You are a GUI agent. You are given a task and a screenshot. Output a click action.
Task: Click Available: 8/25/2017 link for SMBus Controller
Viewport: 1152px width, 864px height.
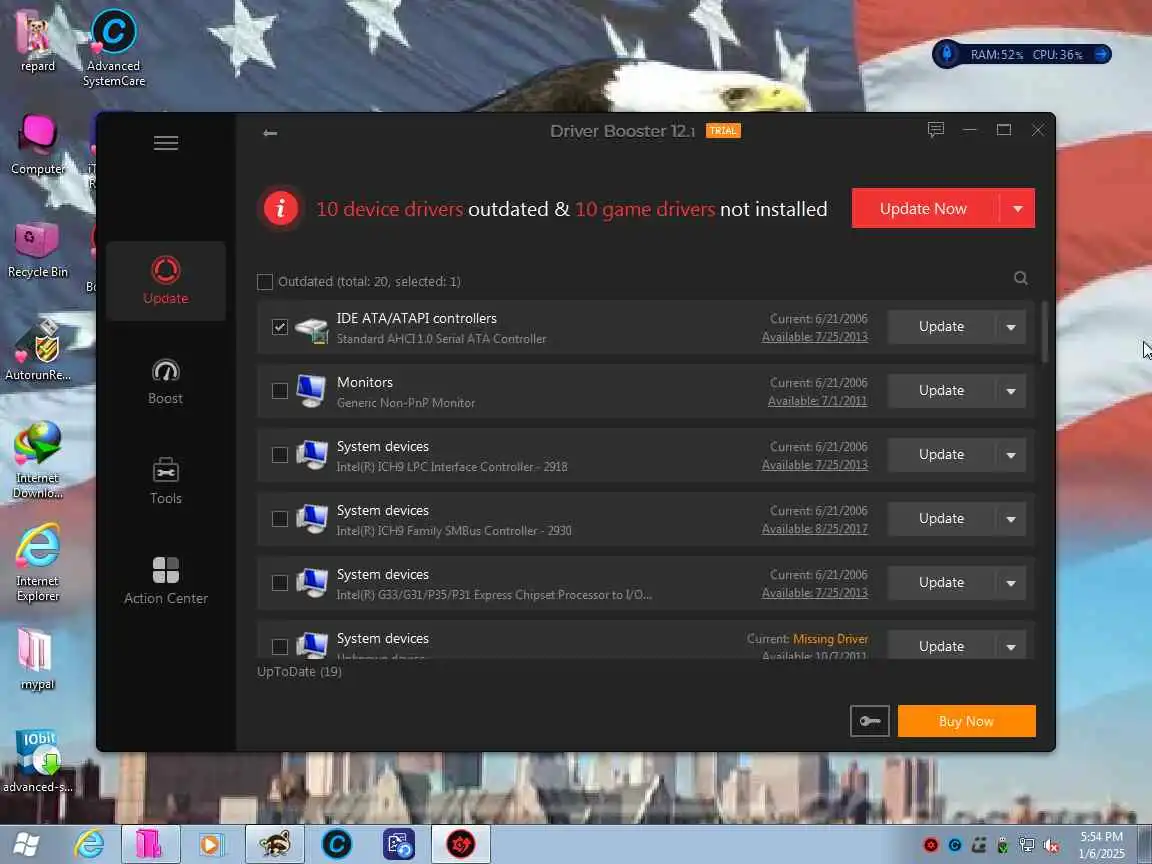tap(814, 529)
